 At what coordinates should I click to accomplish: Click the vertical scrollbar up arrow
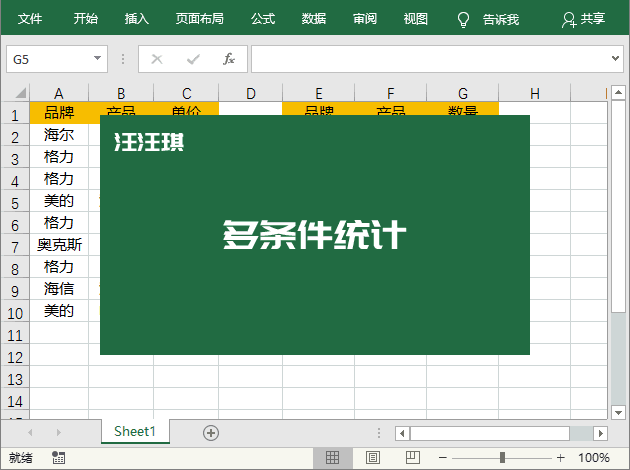tap(618, 92)
